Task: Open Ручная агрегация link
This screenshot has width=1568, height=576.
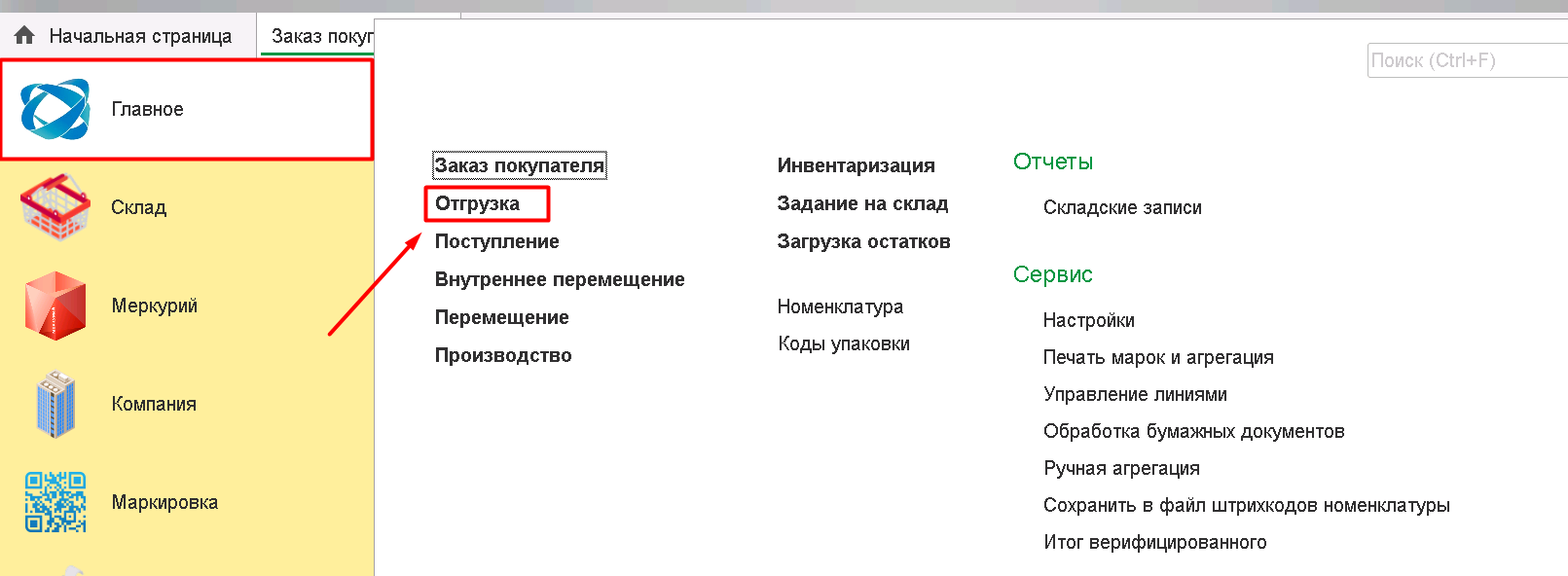Action: tap(1121, 468)
